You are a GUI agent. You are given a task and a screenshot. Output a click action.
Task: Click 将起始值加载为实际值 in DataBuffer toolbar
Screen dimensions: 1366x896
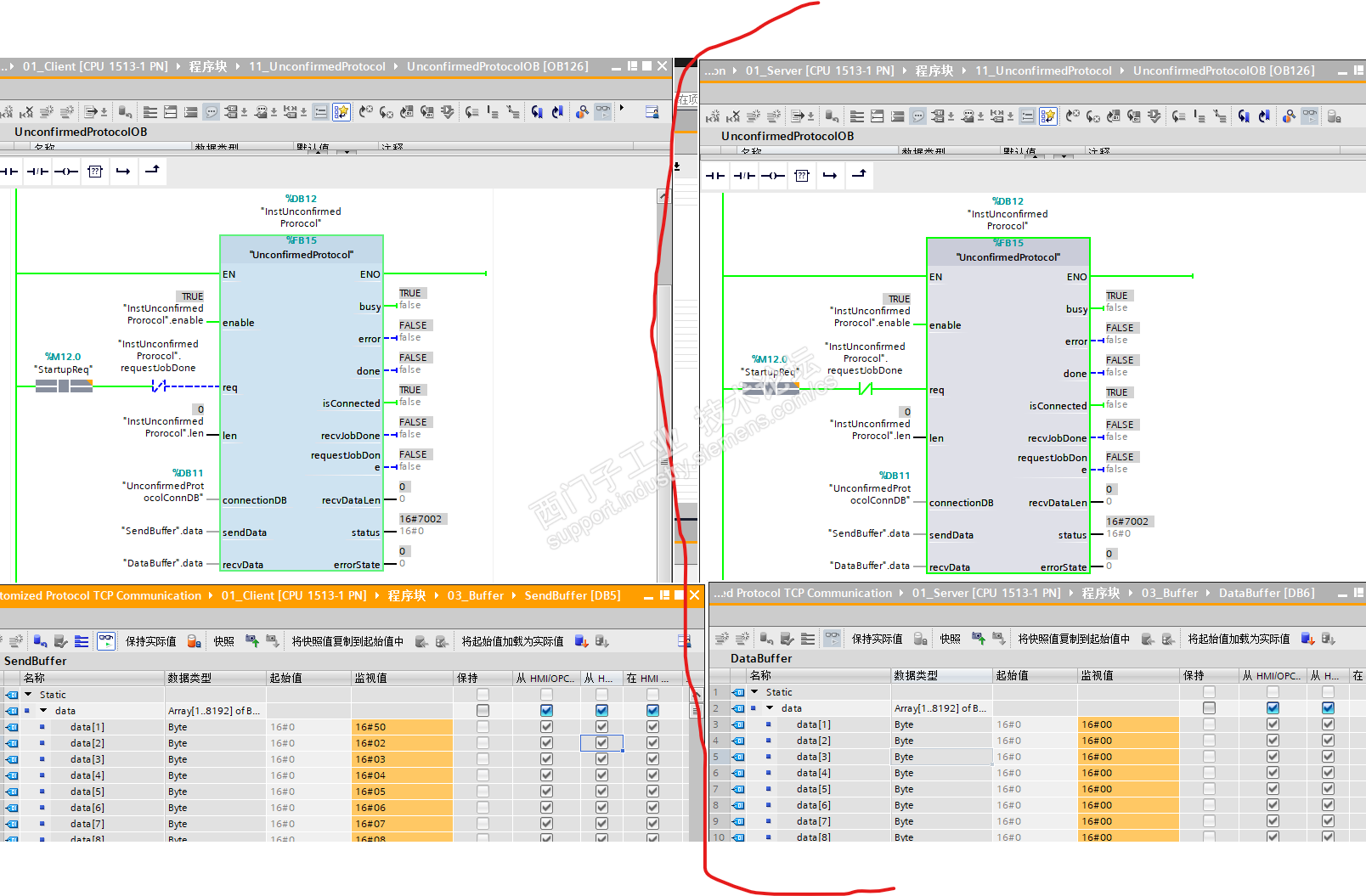[1239, 639]
